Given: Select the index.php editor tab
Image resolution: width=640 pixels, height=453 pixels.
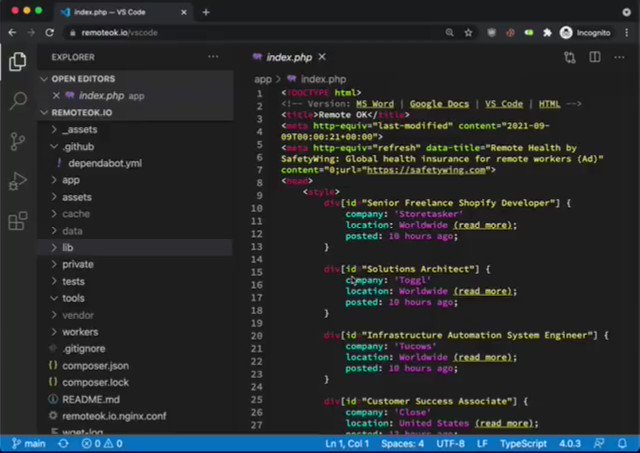Looking at the screenshot, I should pos(289,57).
